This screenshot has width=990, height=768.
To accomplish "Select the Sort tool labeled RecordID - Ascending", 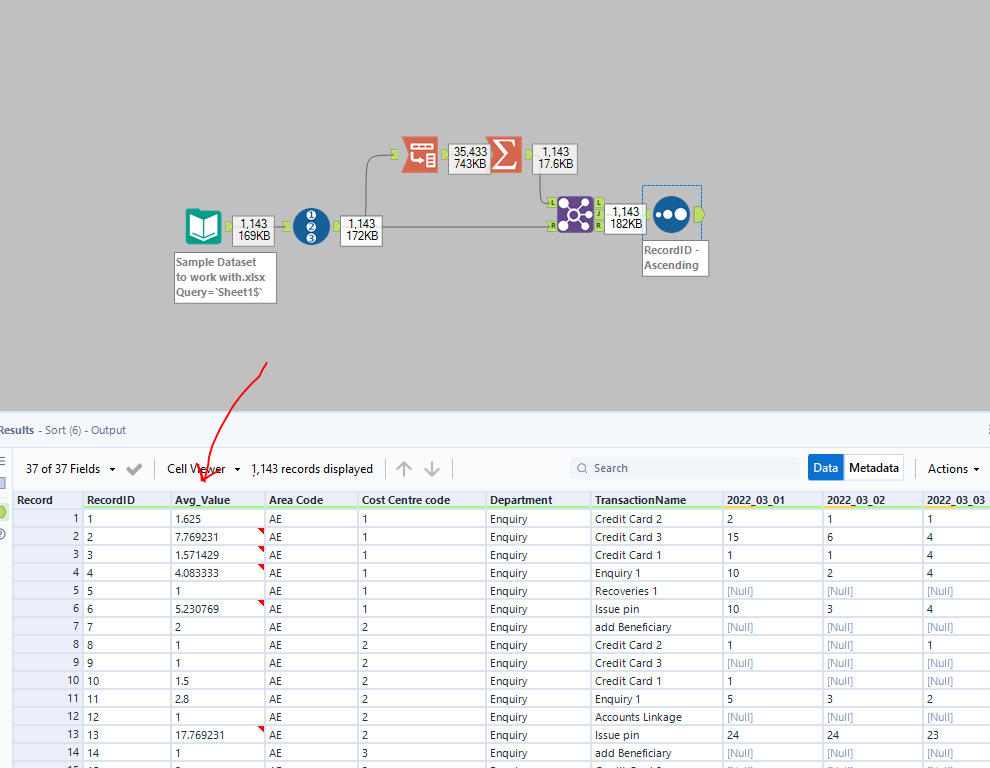I will [x=669, y=214].
